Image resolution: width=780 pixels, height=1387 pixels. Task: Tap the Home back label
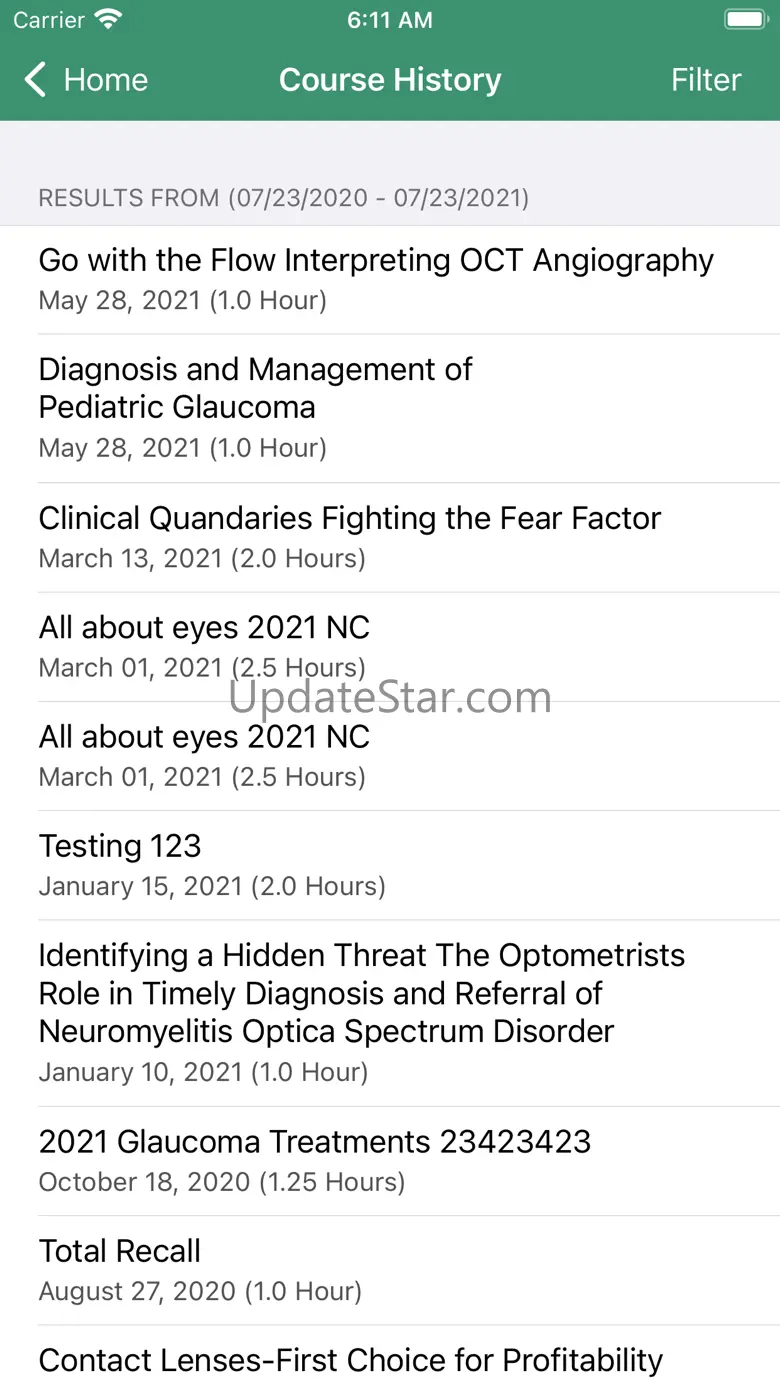click(x=105, y=80)
